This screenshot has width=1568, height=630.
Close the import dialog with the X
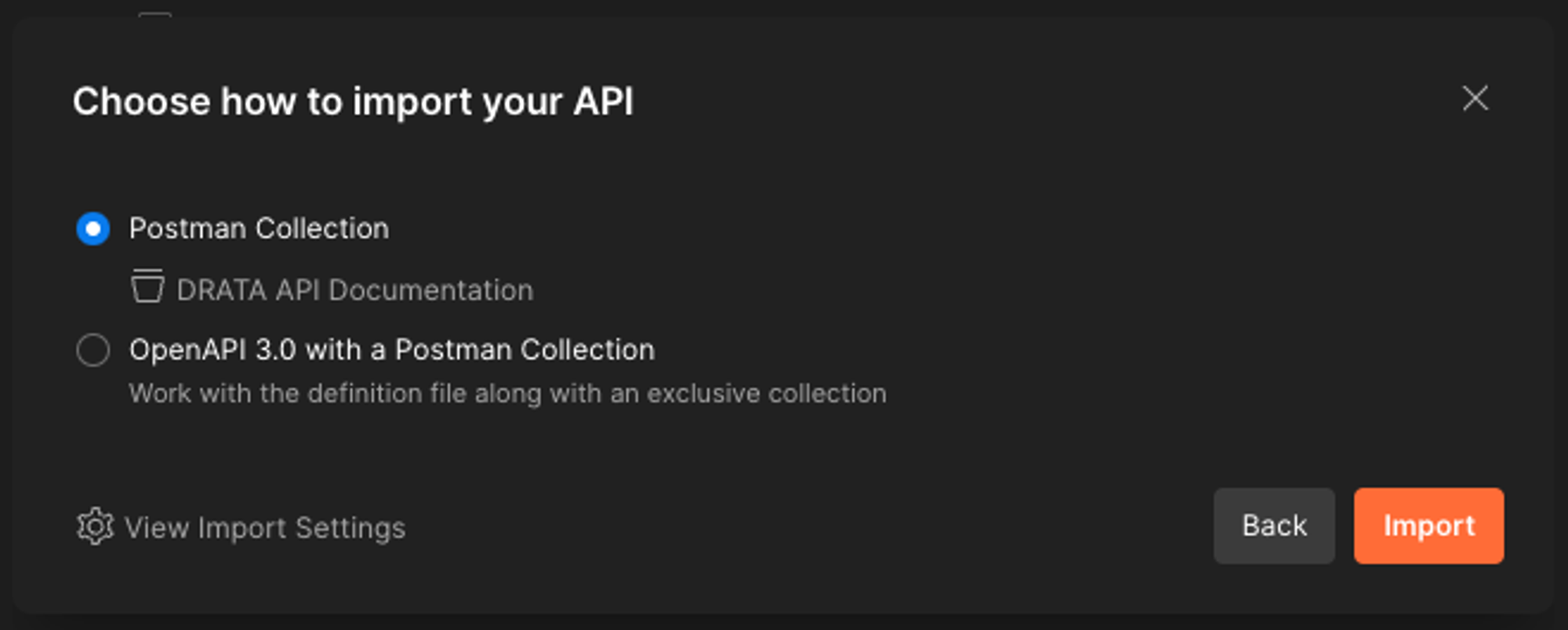click(1475, 98)
